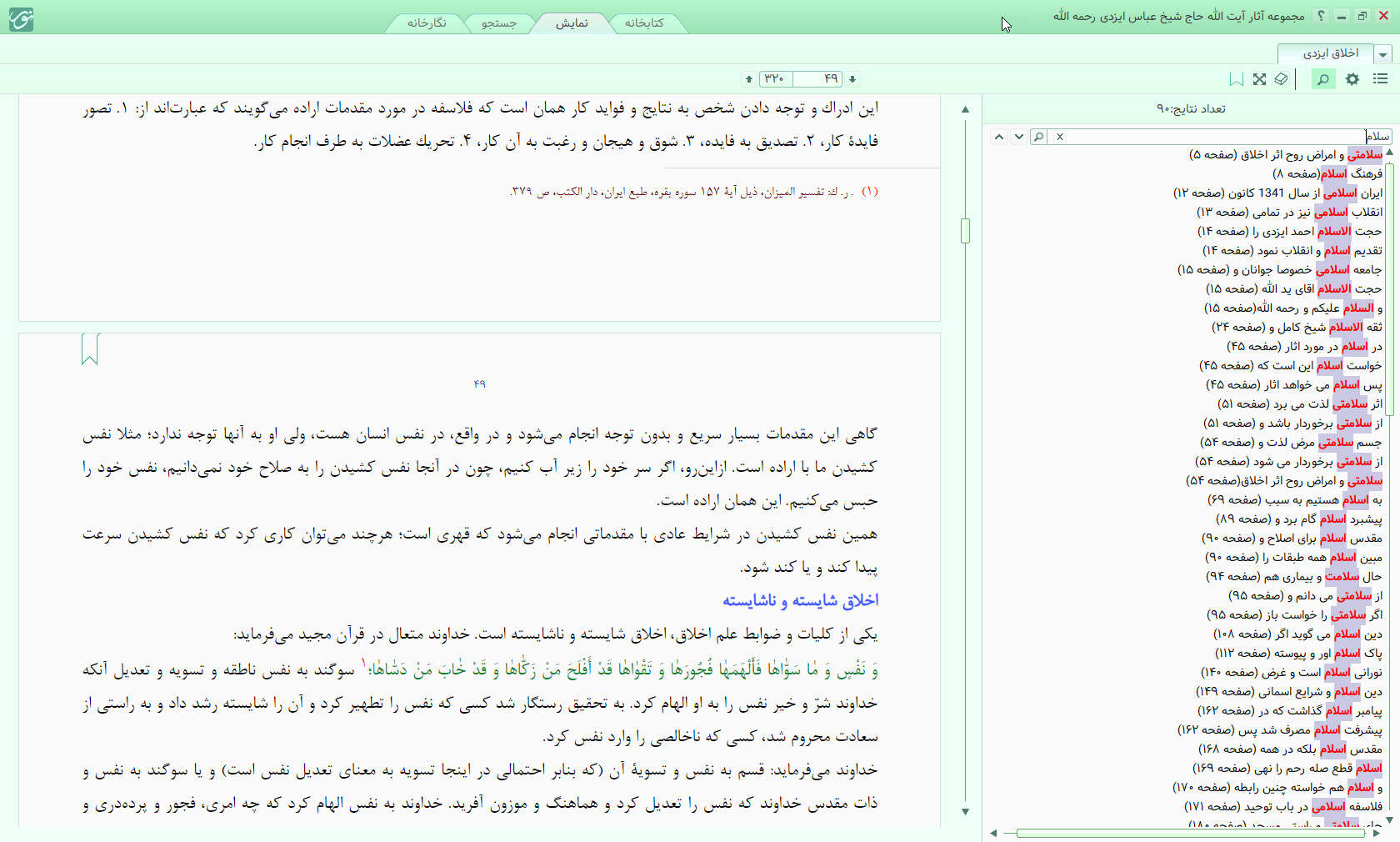Click the page number field showing ۴۹
The height and width of the screenshot is (842, 1400).
pos(817,79)
